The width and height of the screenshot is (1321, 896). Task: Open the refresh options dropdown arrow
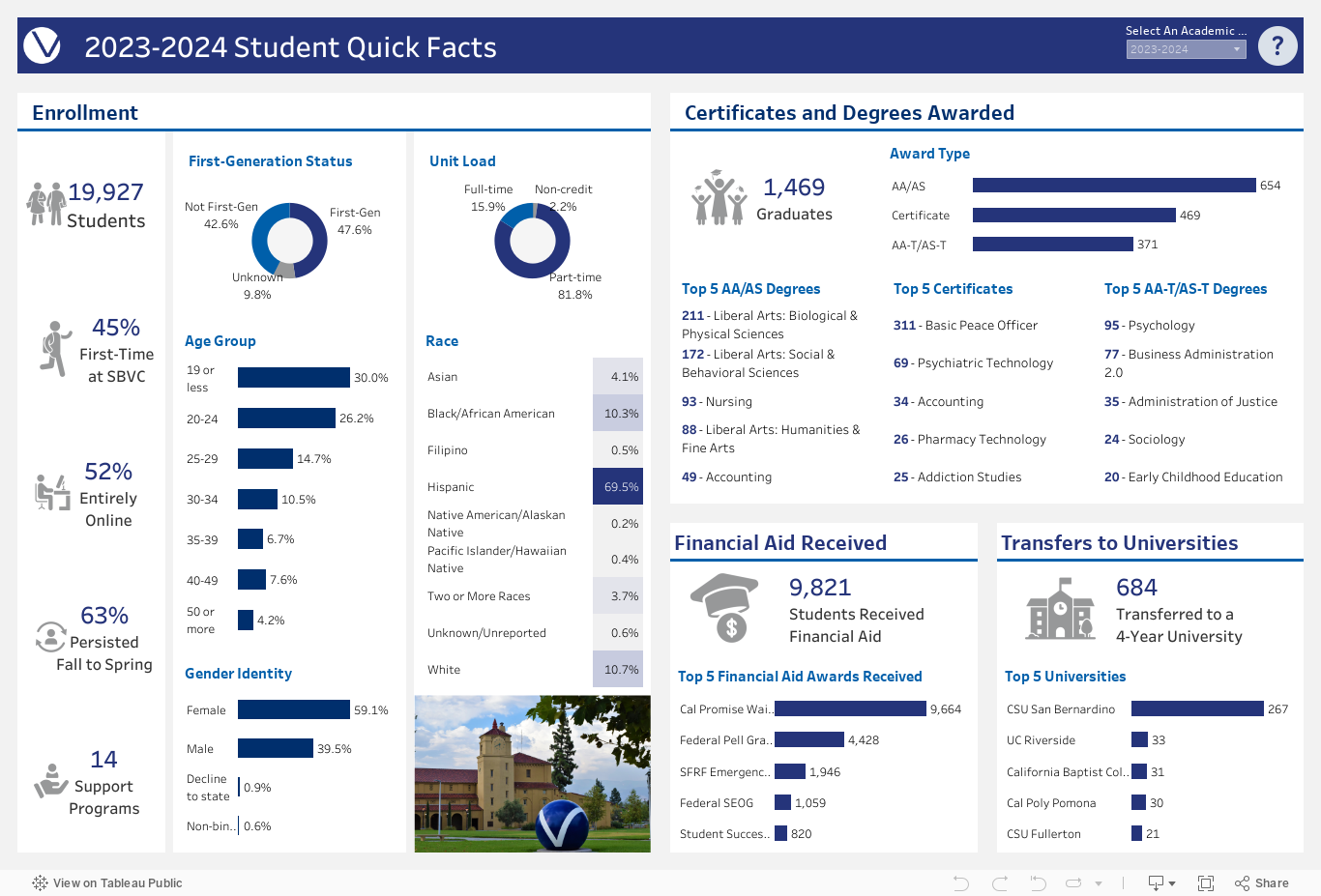click(1099, 883)
